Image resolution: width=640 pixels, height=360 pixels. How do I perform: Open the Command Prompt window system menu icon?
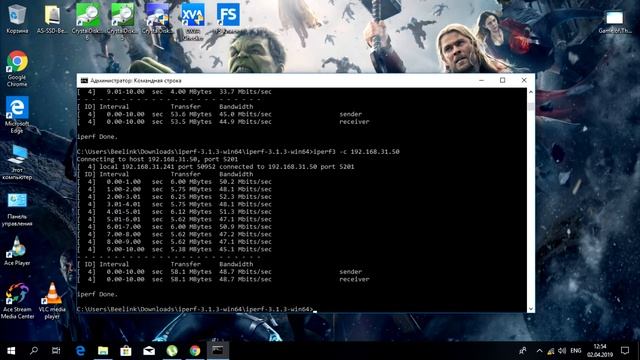click(x=84, y=80)
